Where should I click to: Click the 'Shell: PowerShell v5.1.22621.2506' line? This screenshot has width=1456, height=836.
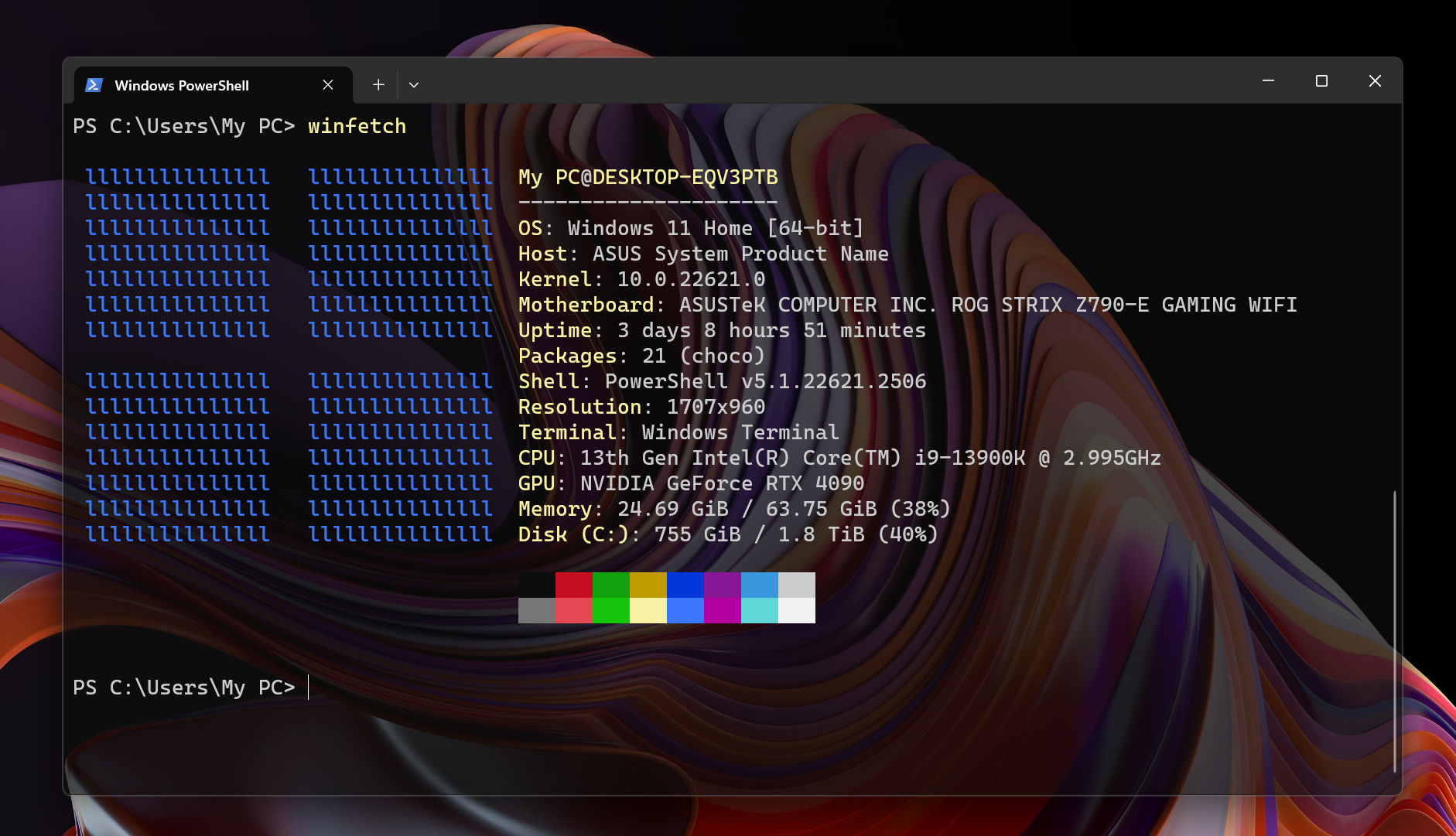(x=722, y=381)
